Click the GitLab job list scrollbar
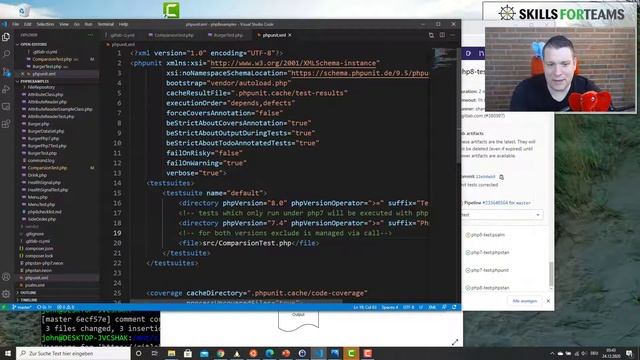Viewport: 640px width, 360px height. click(551, 274)
